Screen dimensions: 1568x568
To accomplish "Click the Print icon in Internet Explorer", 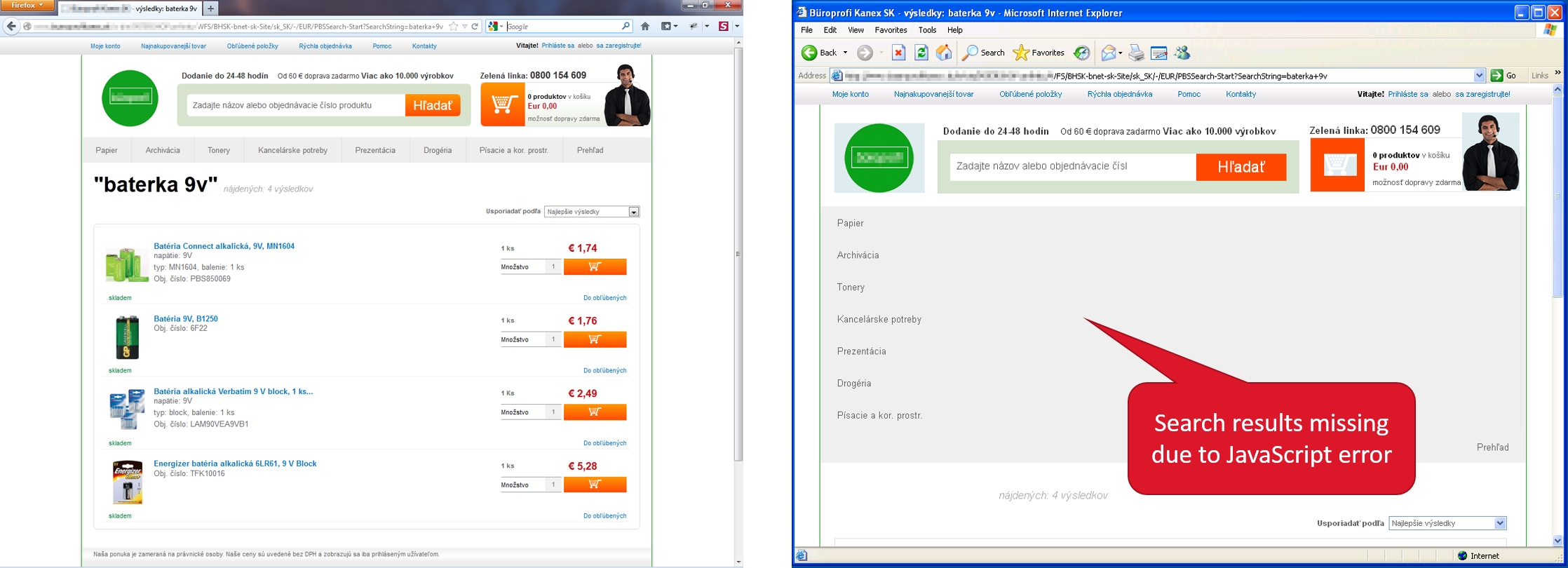I will click(1136, 53).
